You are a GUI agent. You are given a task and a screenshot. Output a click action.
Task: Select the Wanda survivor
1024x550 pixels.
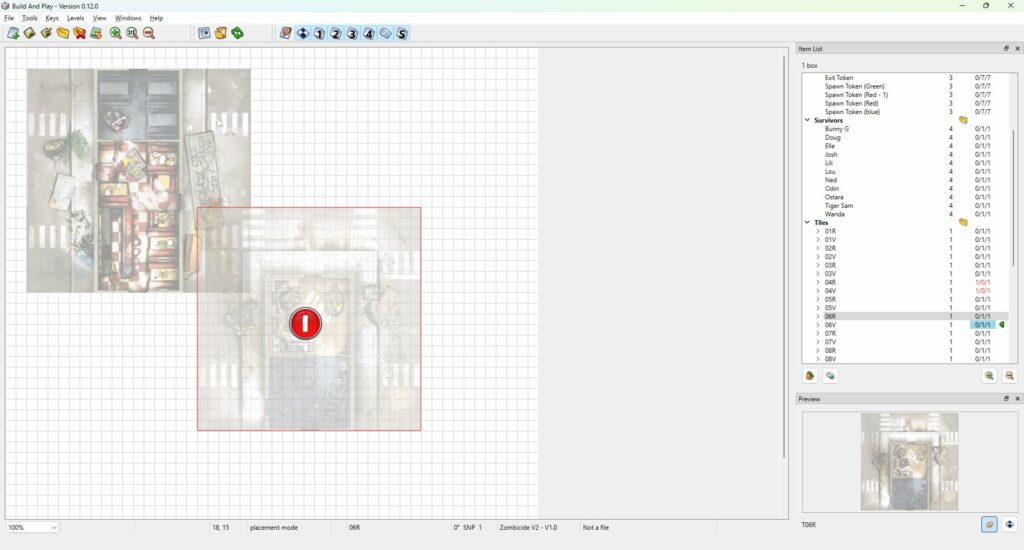tap(835, 214)
